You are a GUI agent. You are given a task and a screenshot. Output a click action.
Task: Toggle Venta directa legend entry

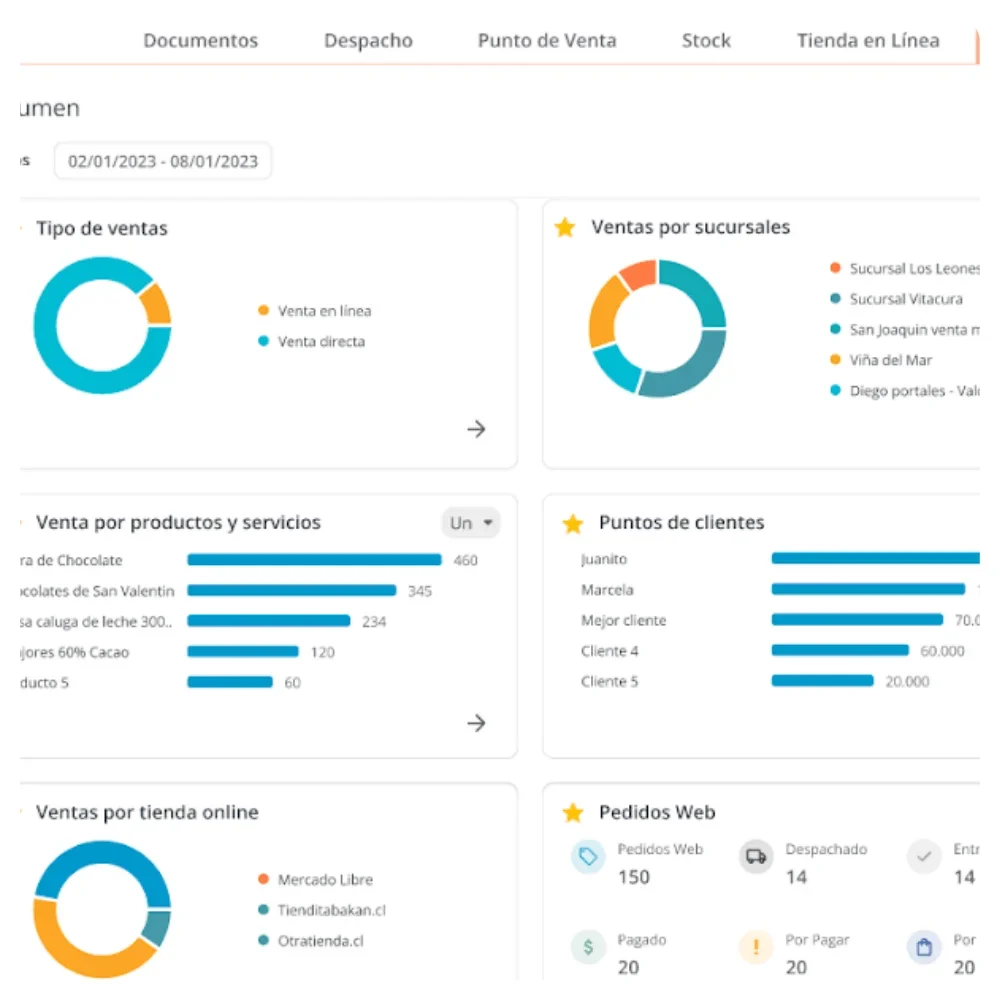click(320, 341)
